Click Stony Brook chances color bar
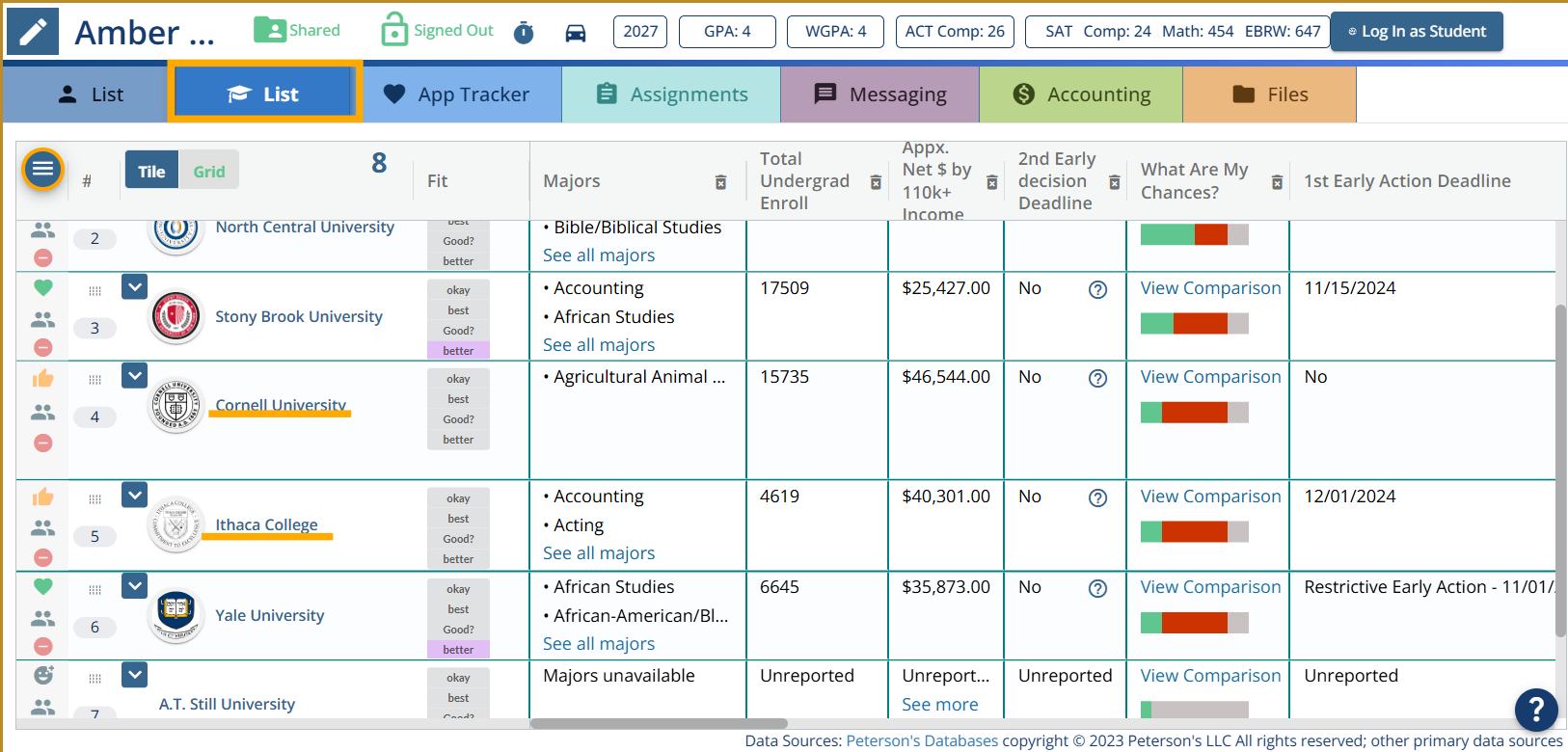The image size is (1568, 752). tap(1194, 323)
